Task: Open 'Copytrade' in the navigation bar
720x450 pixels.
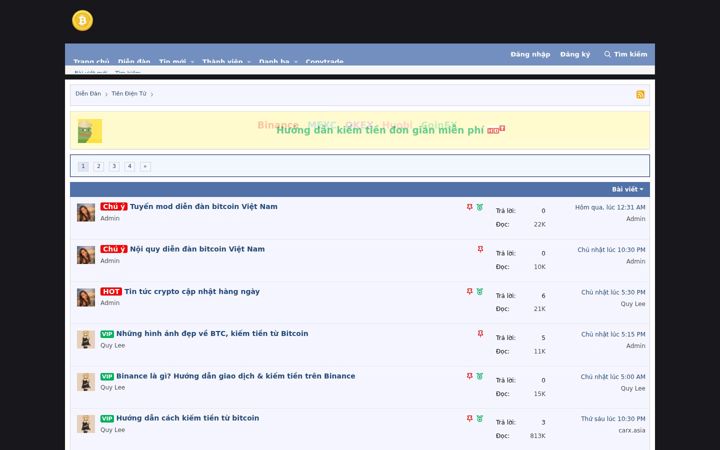Action: pos(325,62)
